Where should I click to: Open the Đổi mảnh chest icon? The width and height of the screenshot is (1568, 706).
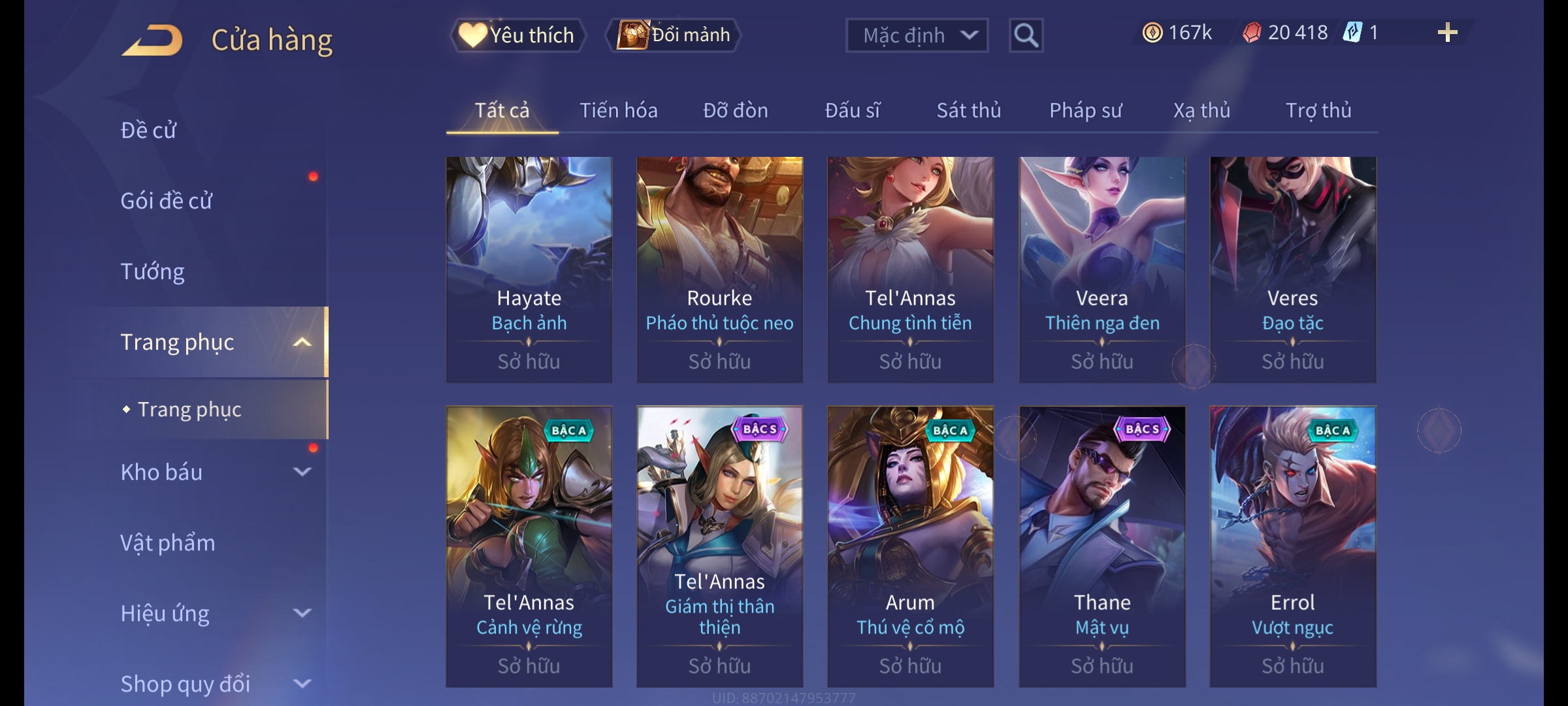point(633,35)
